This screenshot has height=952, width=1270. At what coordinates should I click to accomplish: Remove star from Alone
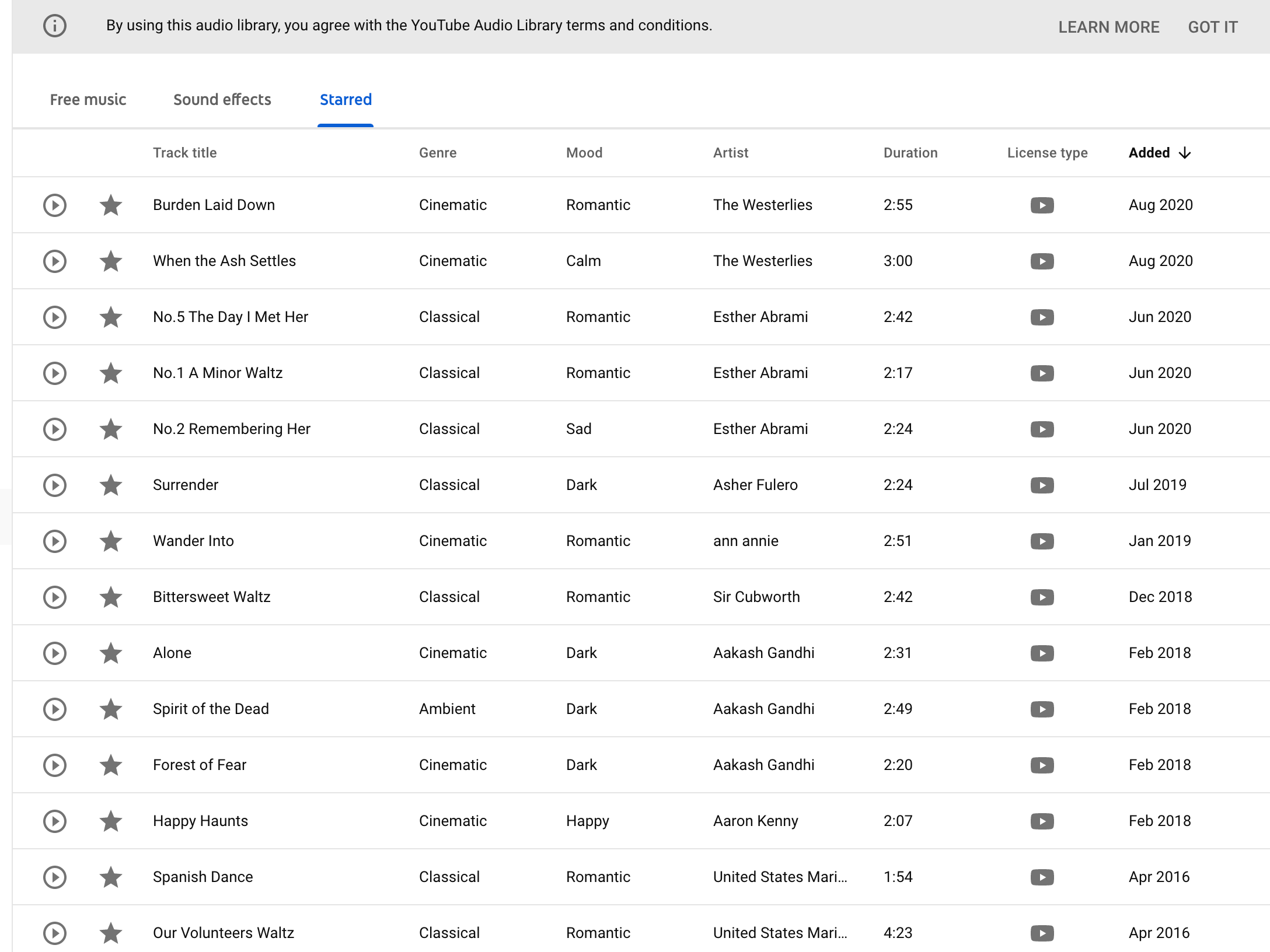click(x=111, y=653)
